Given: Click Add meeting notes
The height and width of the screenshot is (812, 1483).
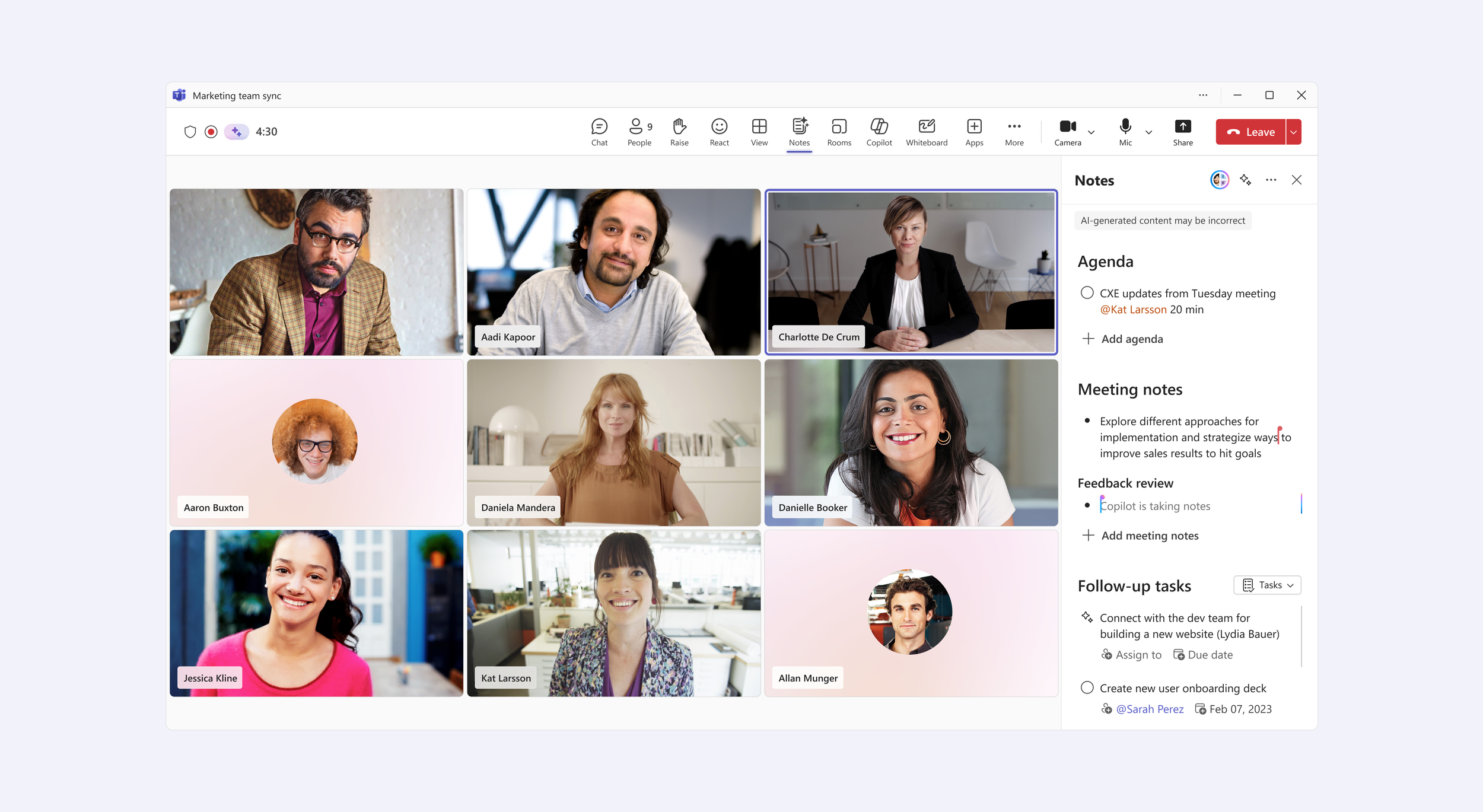Looking at the screenshot, I should [1149, 536].
